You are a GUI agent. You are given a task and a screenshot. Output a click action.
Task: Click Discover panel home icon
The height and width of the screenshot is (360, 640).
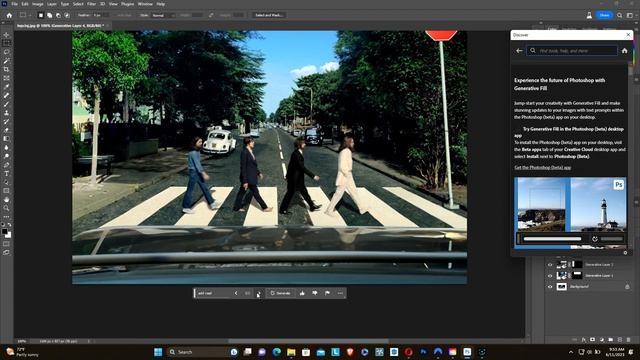[x=624, y=51]
